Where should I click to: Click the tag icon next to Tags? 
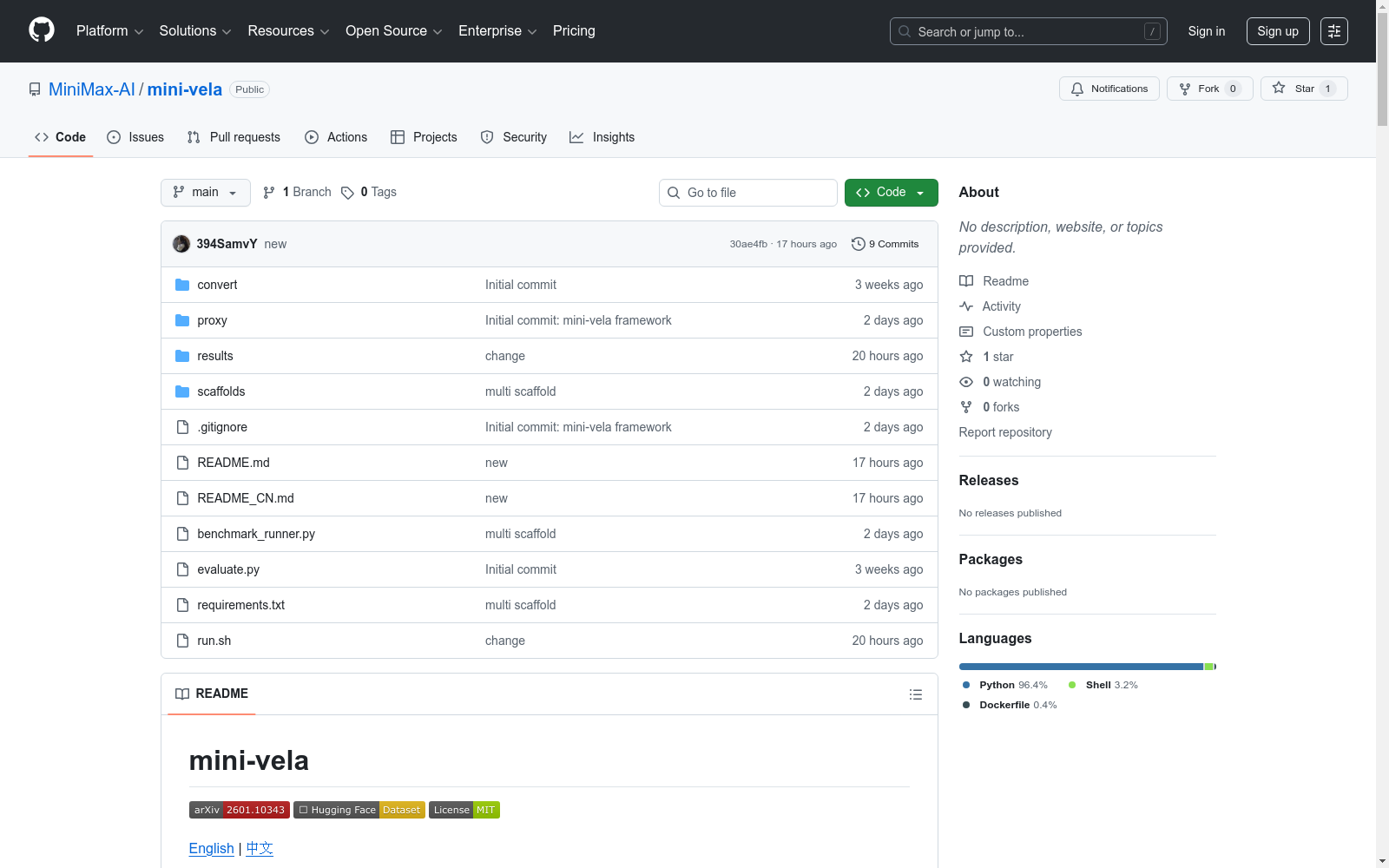point(347,193)
